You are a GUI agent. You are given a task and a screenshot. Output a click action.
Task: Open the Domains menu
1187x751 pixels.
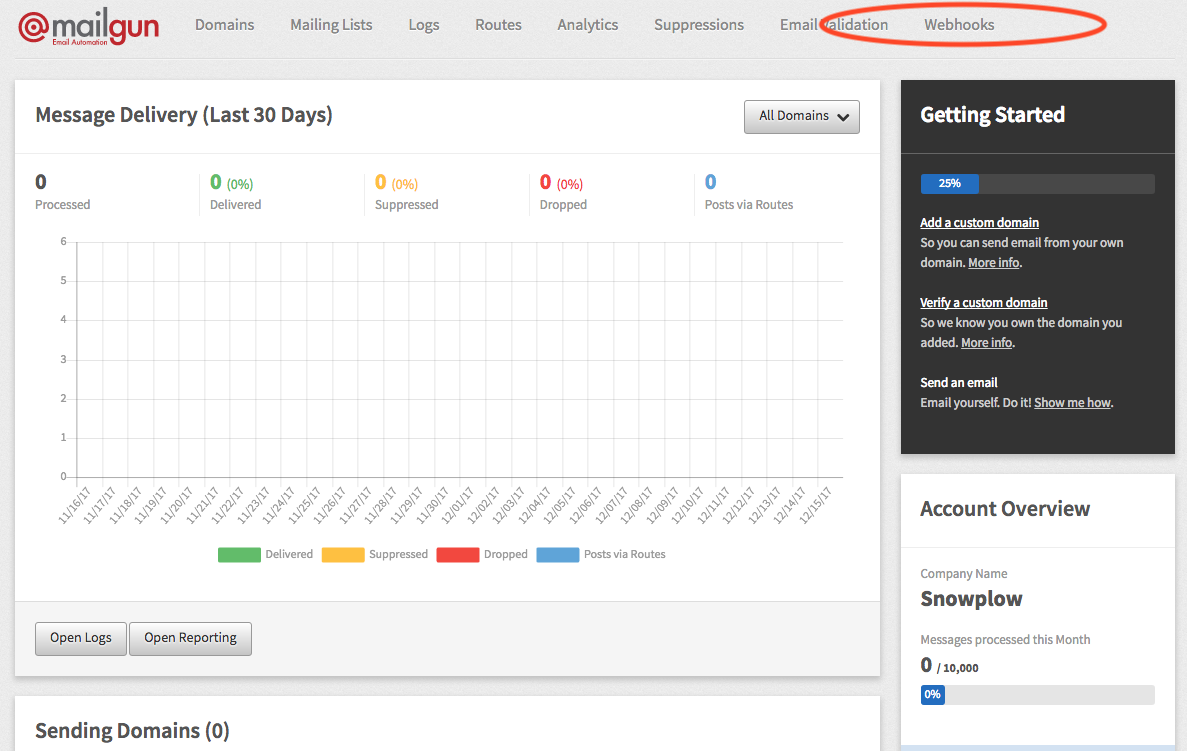click(224, 25)
